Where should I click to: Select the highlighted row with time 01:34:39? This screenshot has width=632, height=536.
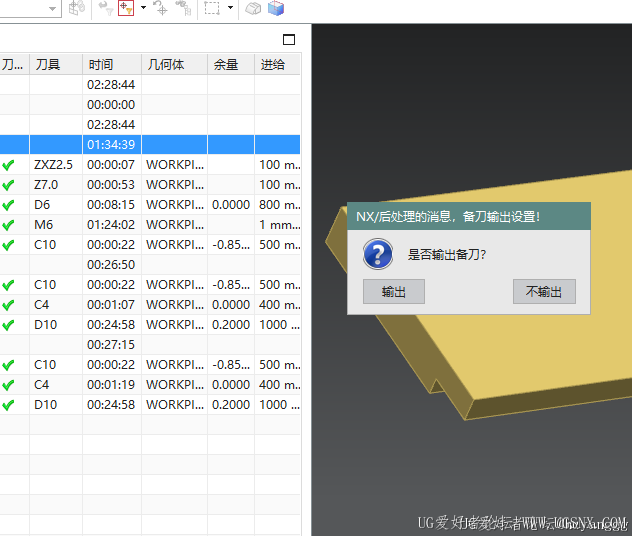click(x=150, y=145)
